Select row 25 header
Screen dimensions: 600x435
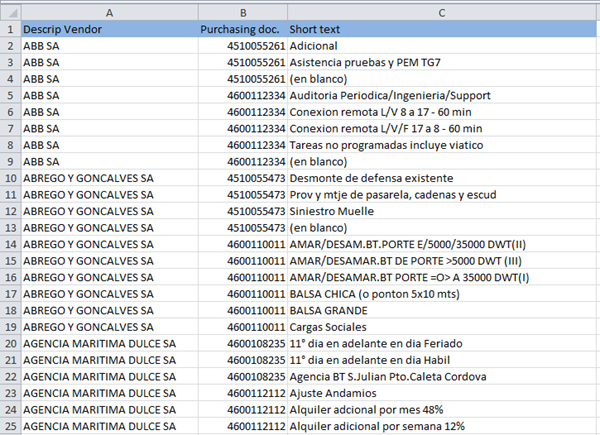click(x=10, y=426)
